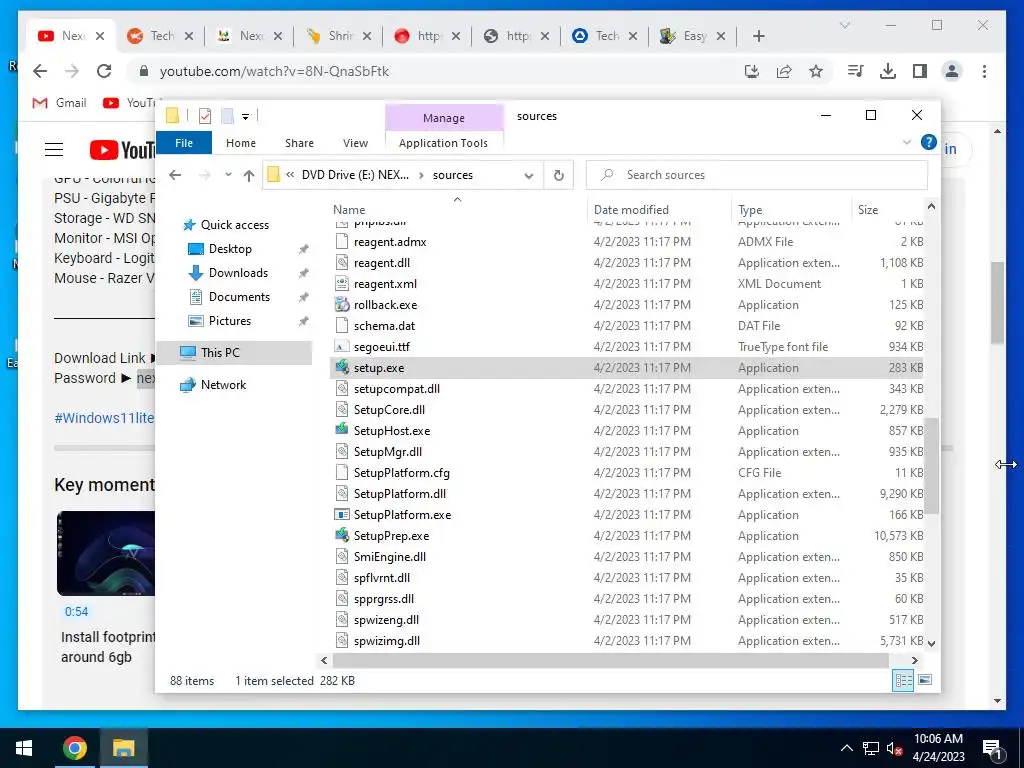Open a new Chrome tab

pyautogui.click(x=758, y=36)
